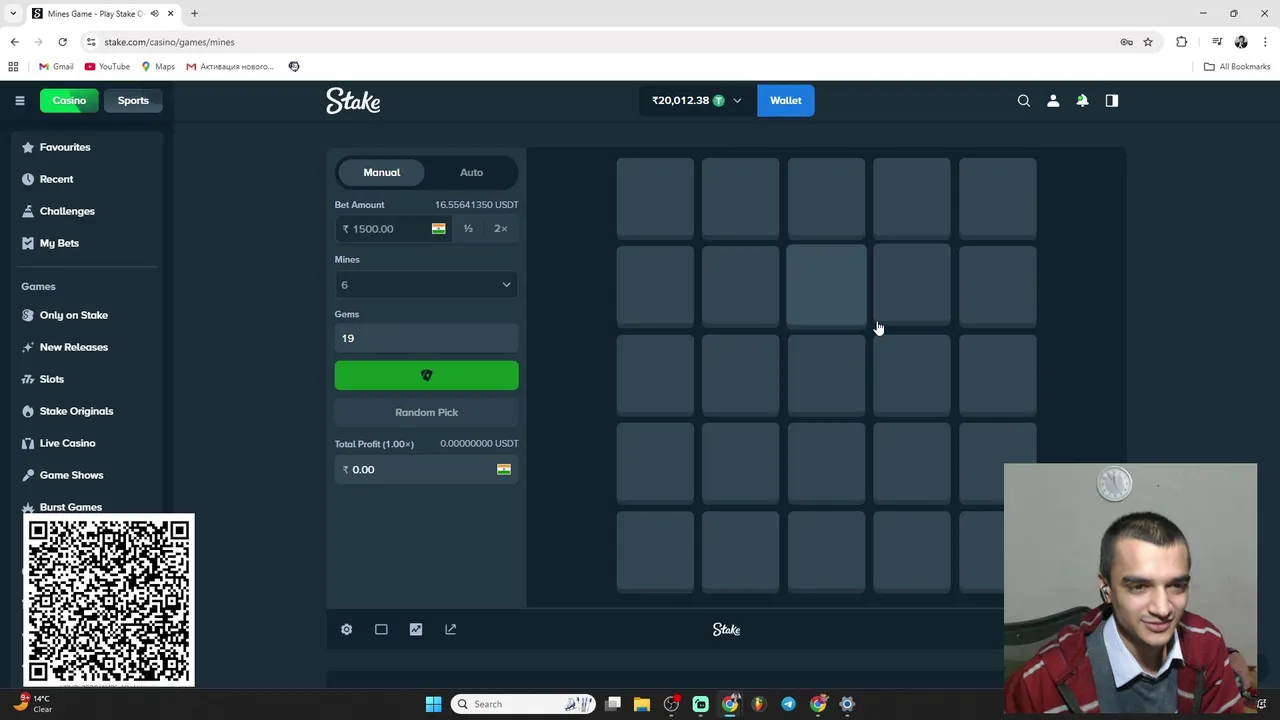
Task: Click the Windows taskbar Search box
Action: pyautogui.click(x=523, y=704)
